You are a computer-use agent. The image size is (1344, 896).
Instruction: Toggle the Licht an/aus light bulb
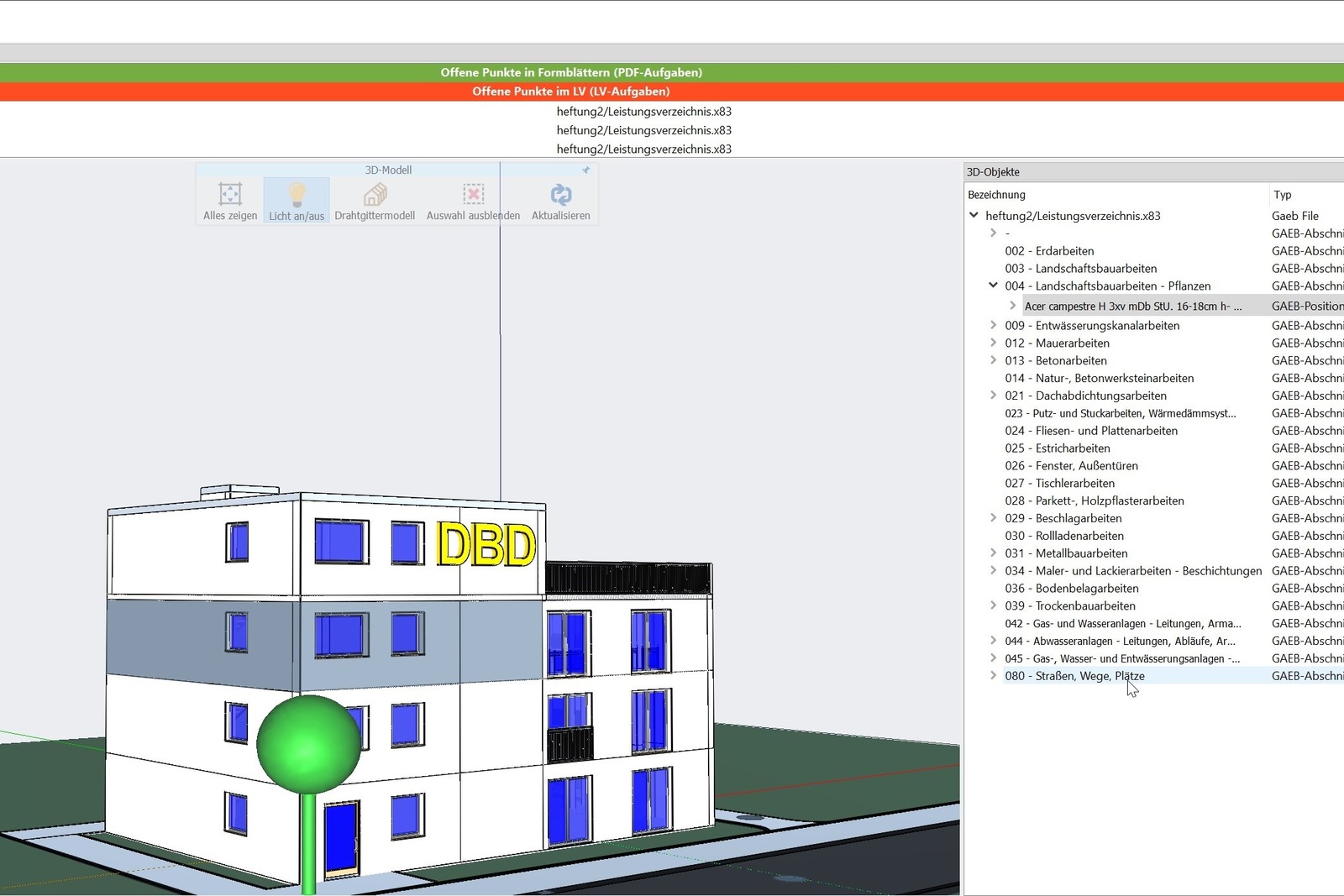pos(297,195)
